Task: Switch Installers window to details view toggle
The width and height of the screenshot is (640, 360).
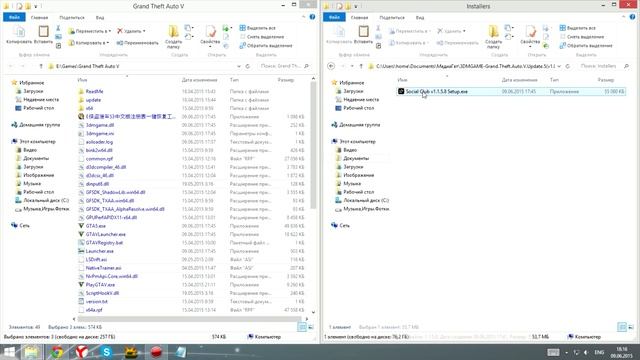Action: click(622, 327)
